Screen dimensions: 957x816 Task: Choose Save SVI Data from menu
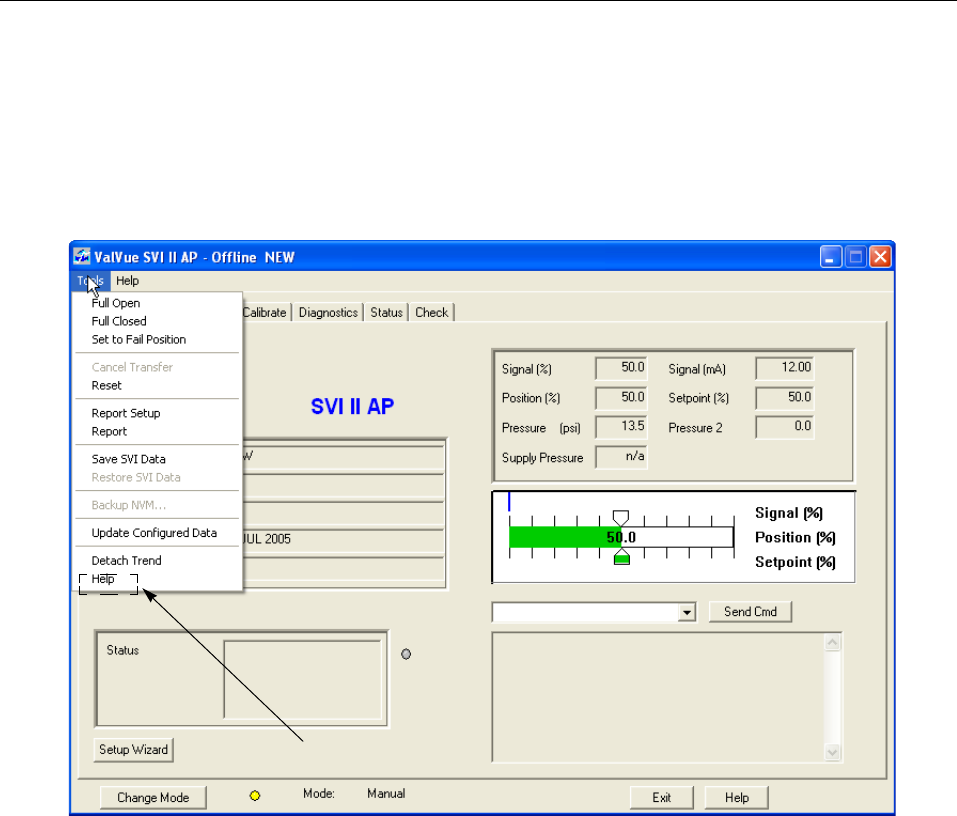click(x=128, y=459)
